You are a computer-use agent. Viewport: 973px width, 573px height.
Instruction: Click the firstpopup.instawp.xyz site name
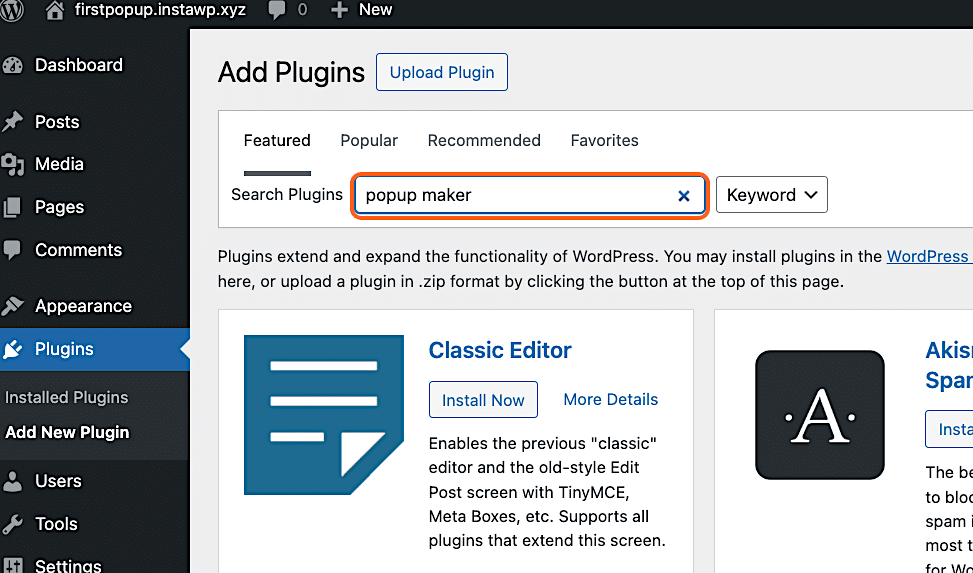[160, 10]
